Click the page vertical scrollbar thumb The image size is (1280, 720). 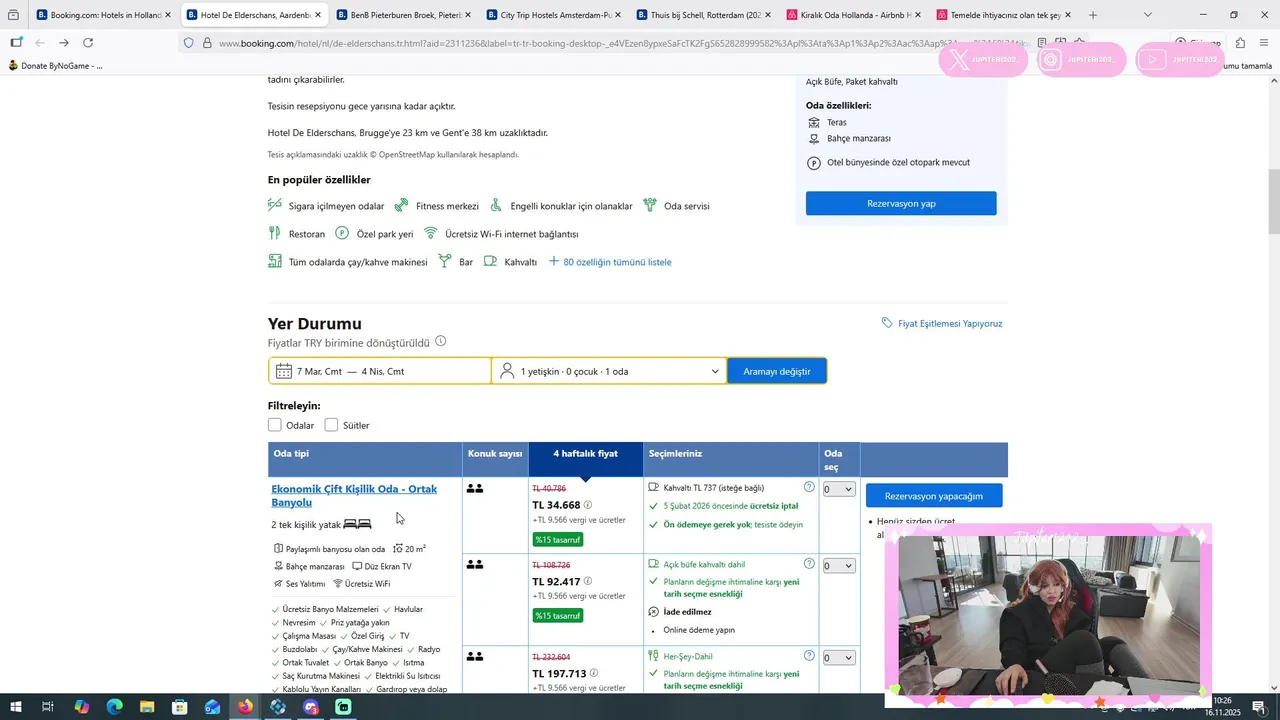pos(1273,200)
